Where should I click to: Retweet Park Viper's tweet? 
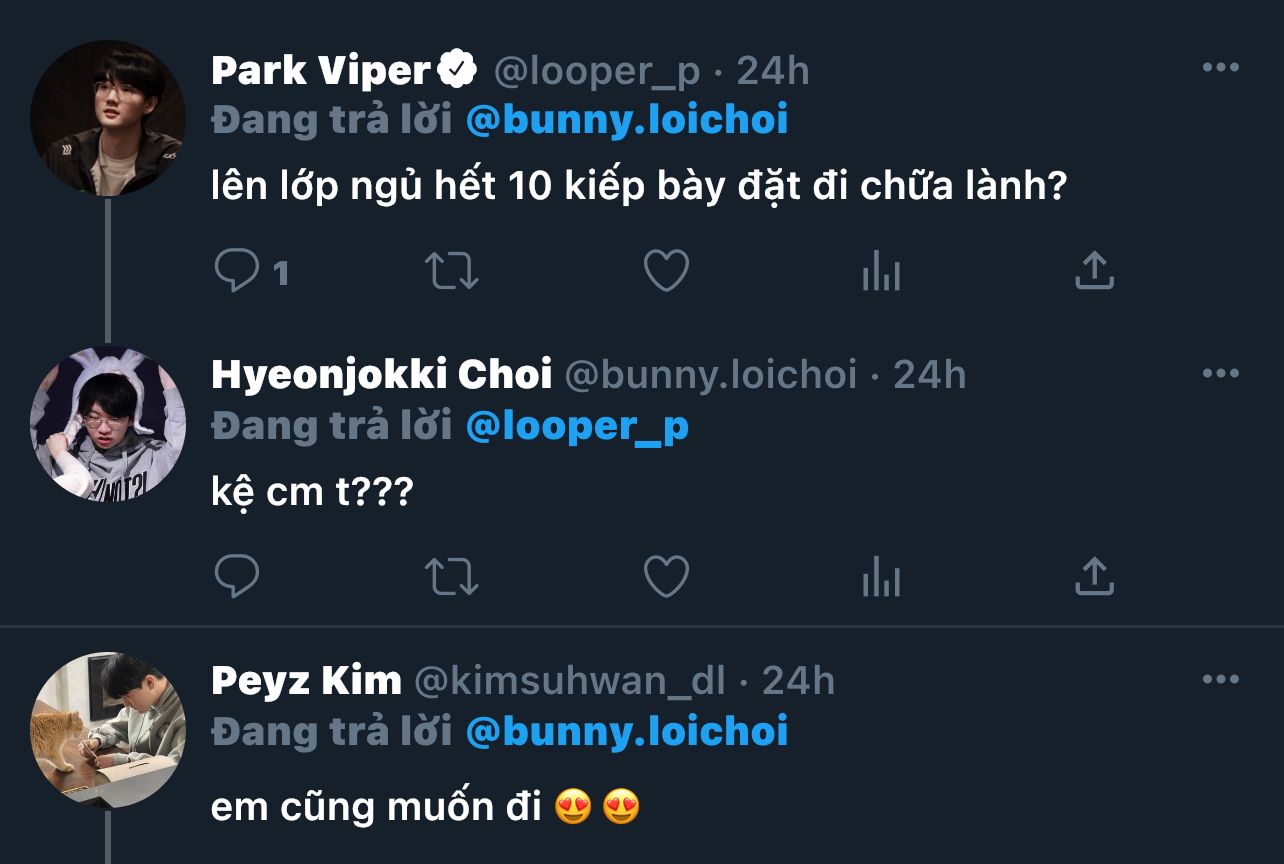coord(452,271)
